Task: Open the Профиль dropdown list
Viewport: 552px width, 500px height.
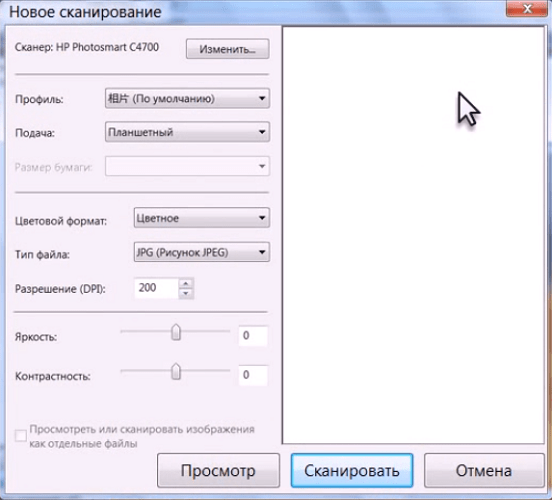Action: pos(187,98)
